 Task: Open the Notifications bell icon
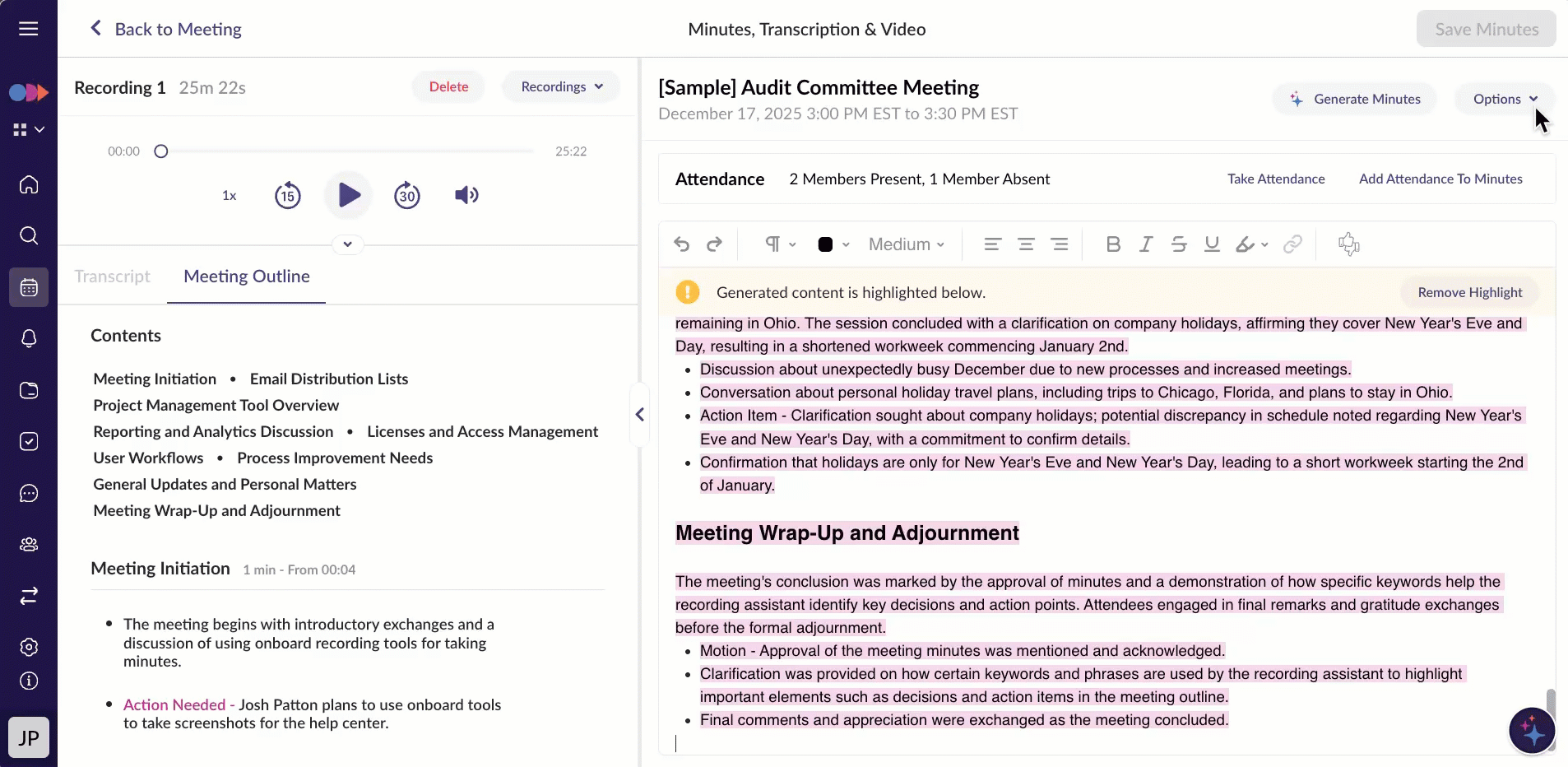(x=29, y=338)
